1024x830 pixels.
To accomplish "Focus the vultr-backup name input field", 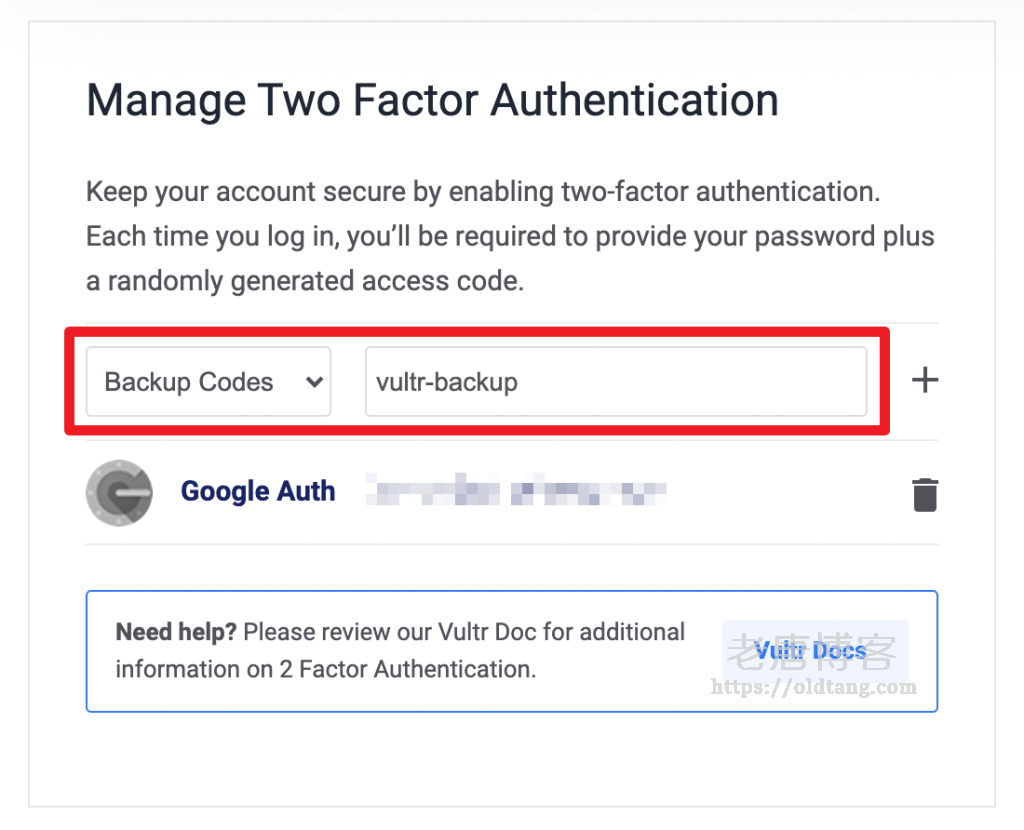I will tap(615, 382).
